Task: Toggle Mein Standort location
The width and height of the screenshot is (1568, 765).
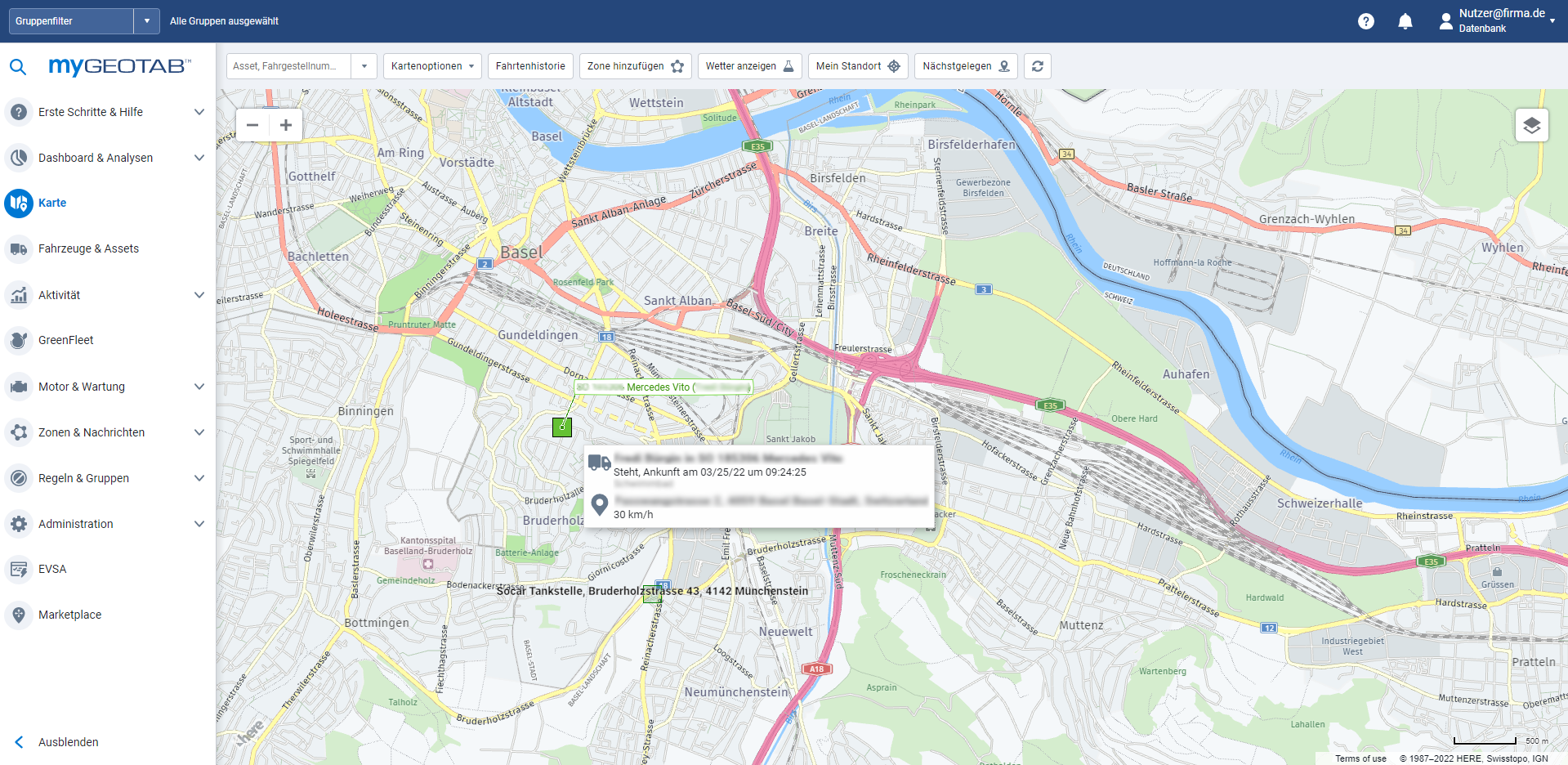Action: (857, 66)
